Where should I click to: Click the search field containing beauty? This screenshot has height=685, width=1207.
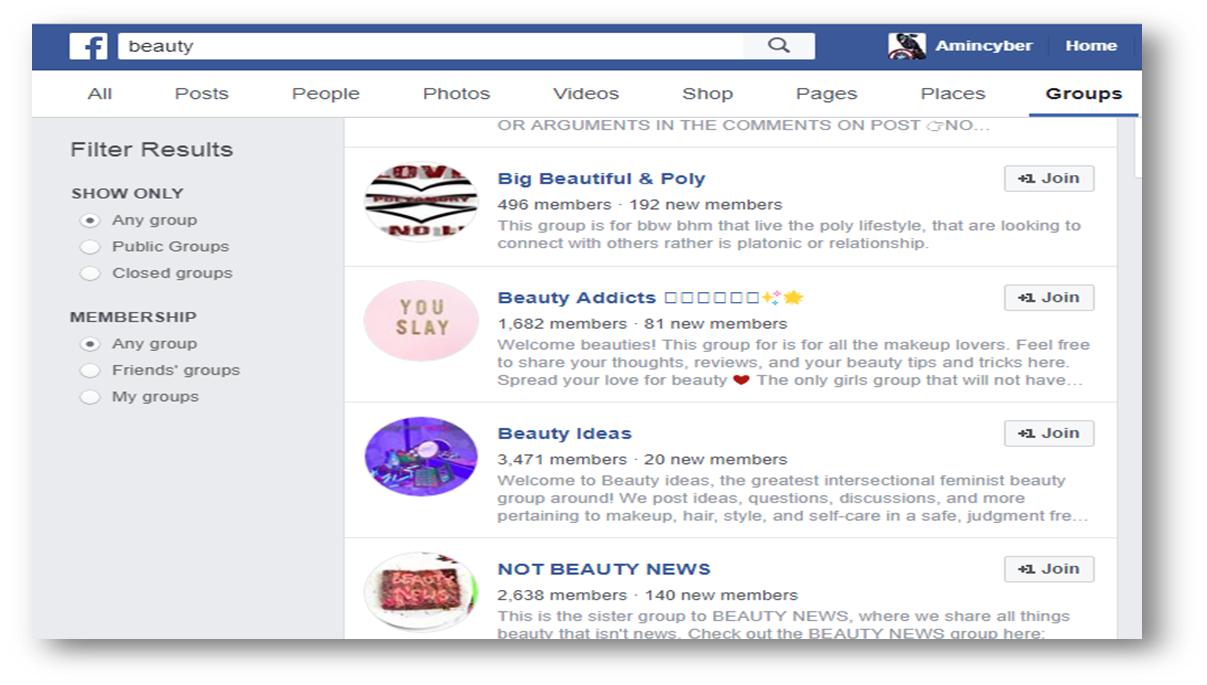[x=431, y=46]
